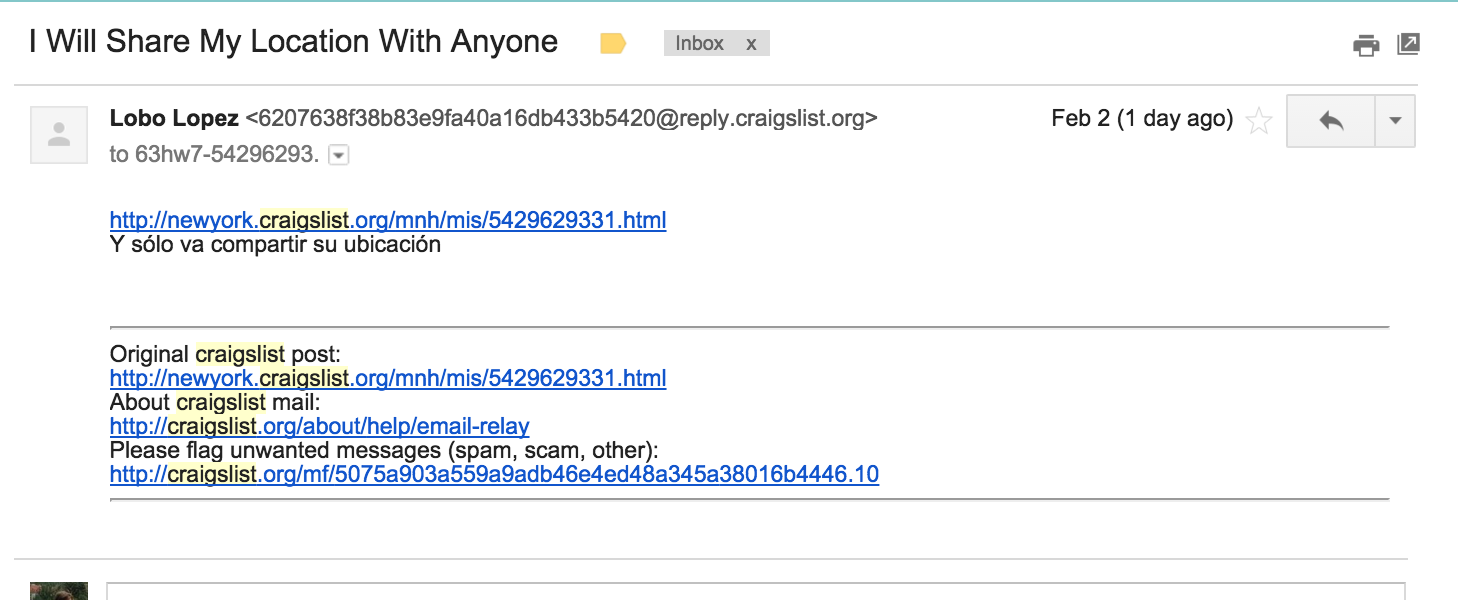Open the email in a new window
Screen dimensions: 1458x600
click(x=1408, y=44)
